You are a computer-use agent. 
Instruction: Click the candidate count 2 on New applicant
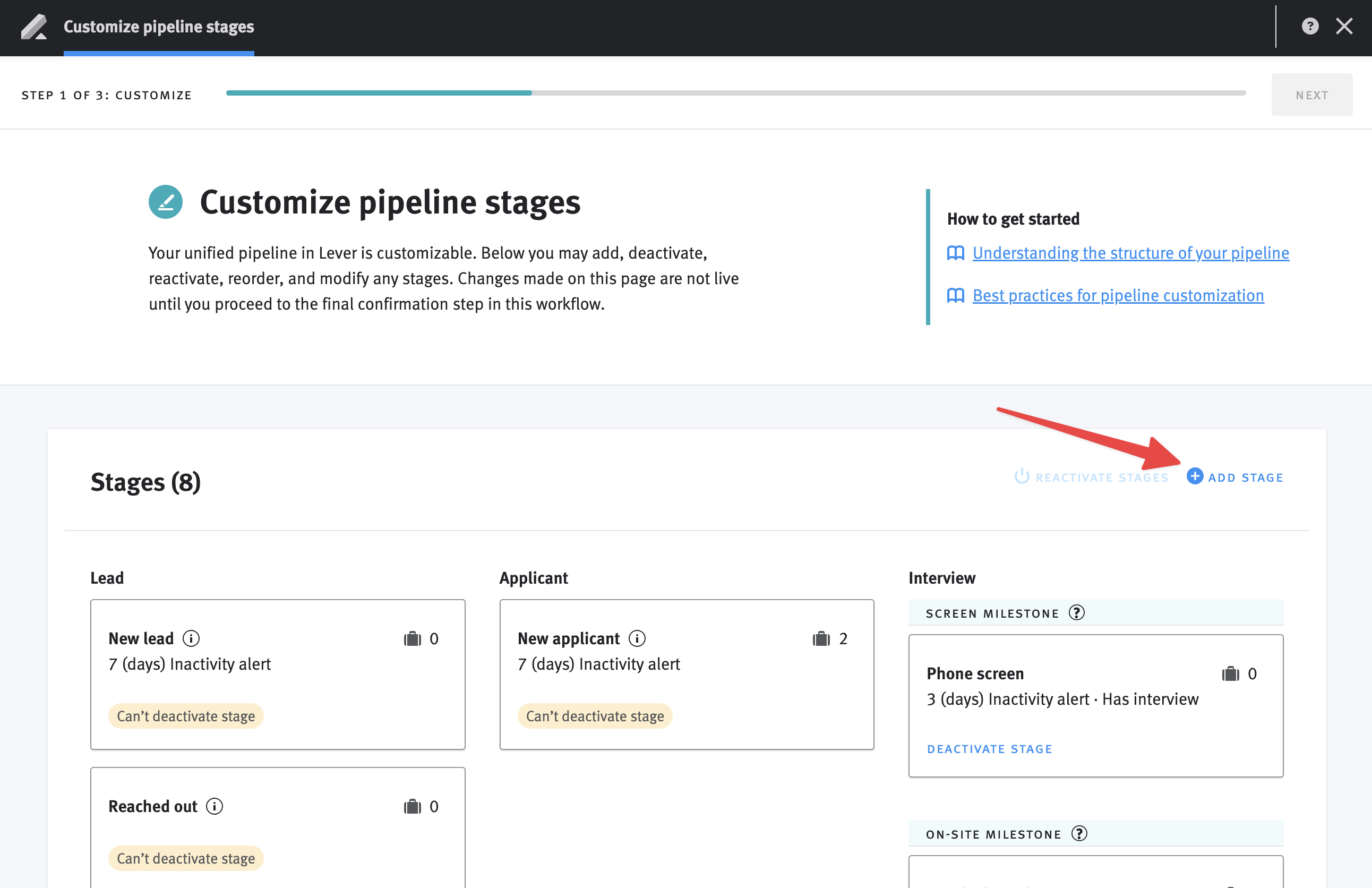point(843,639)
